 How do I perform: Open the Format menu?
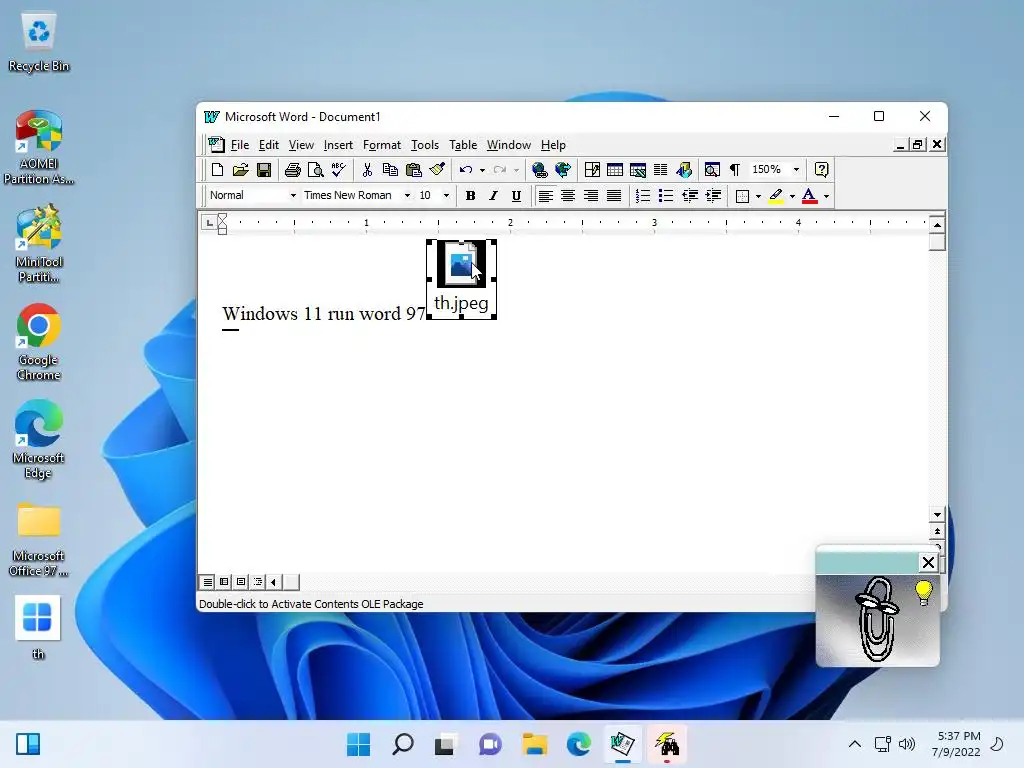(x=382, y=145)
